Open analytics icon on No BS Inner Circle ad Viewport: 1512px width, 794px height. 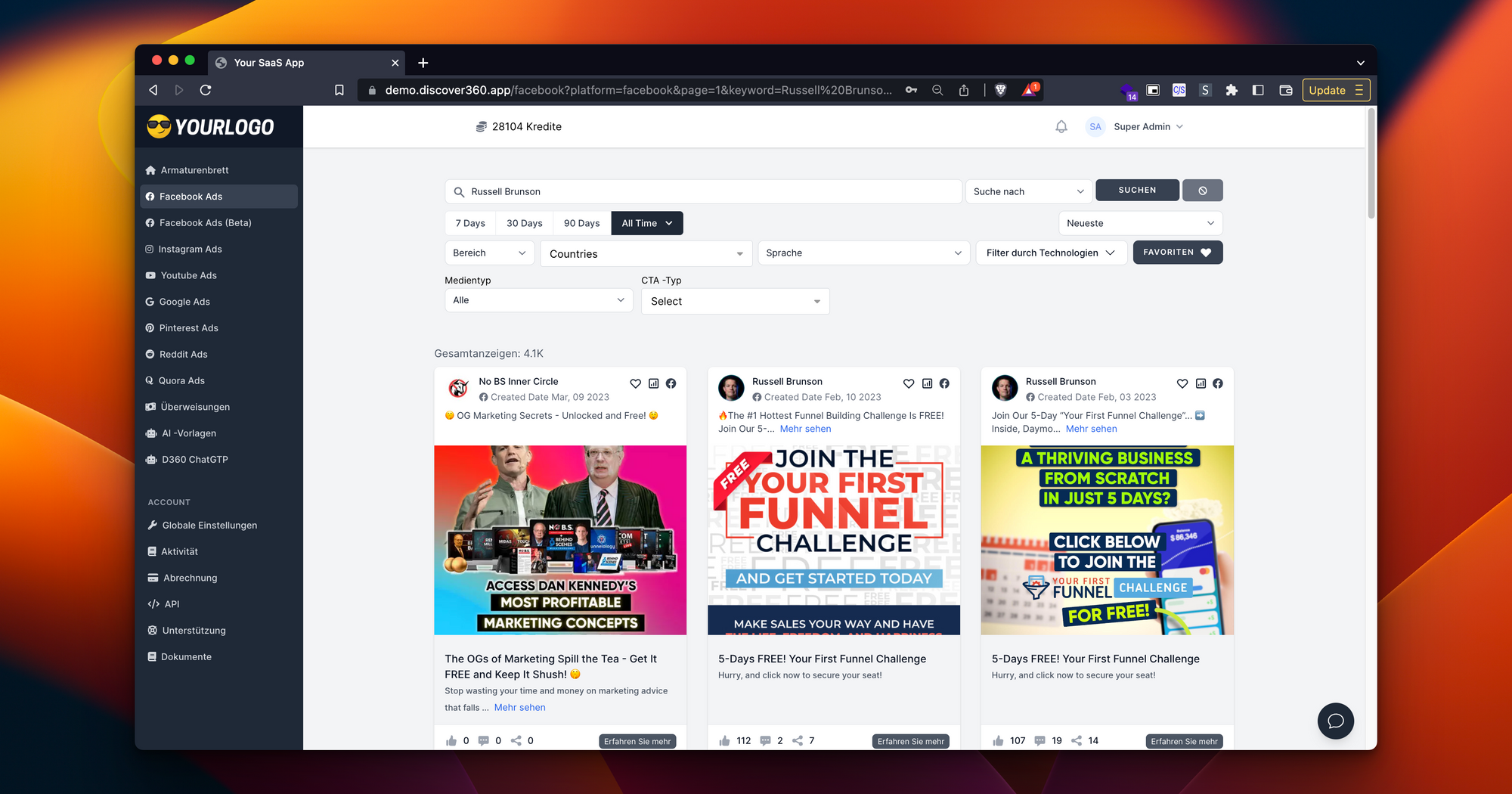653,383
